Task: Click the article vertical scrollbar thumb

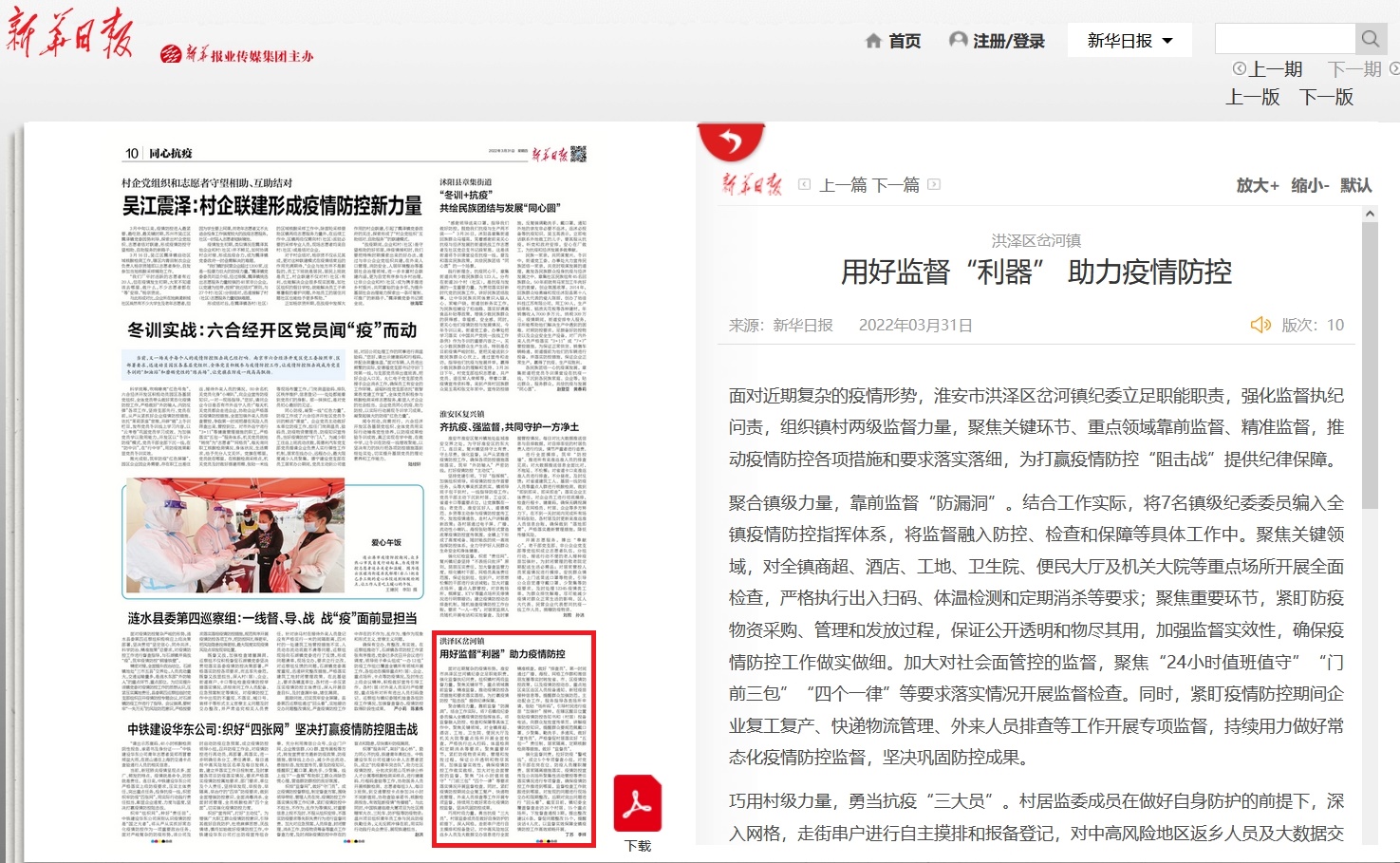Action: coord(1370,366)
